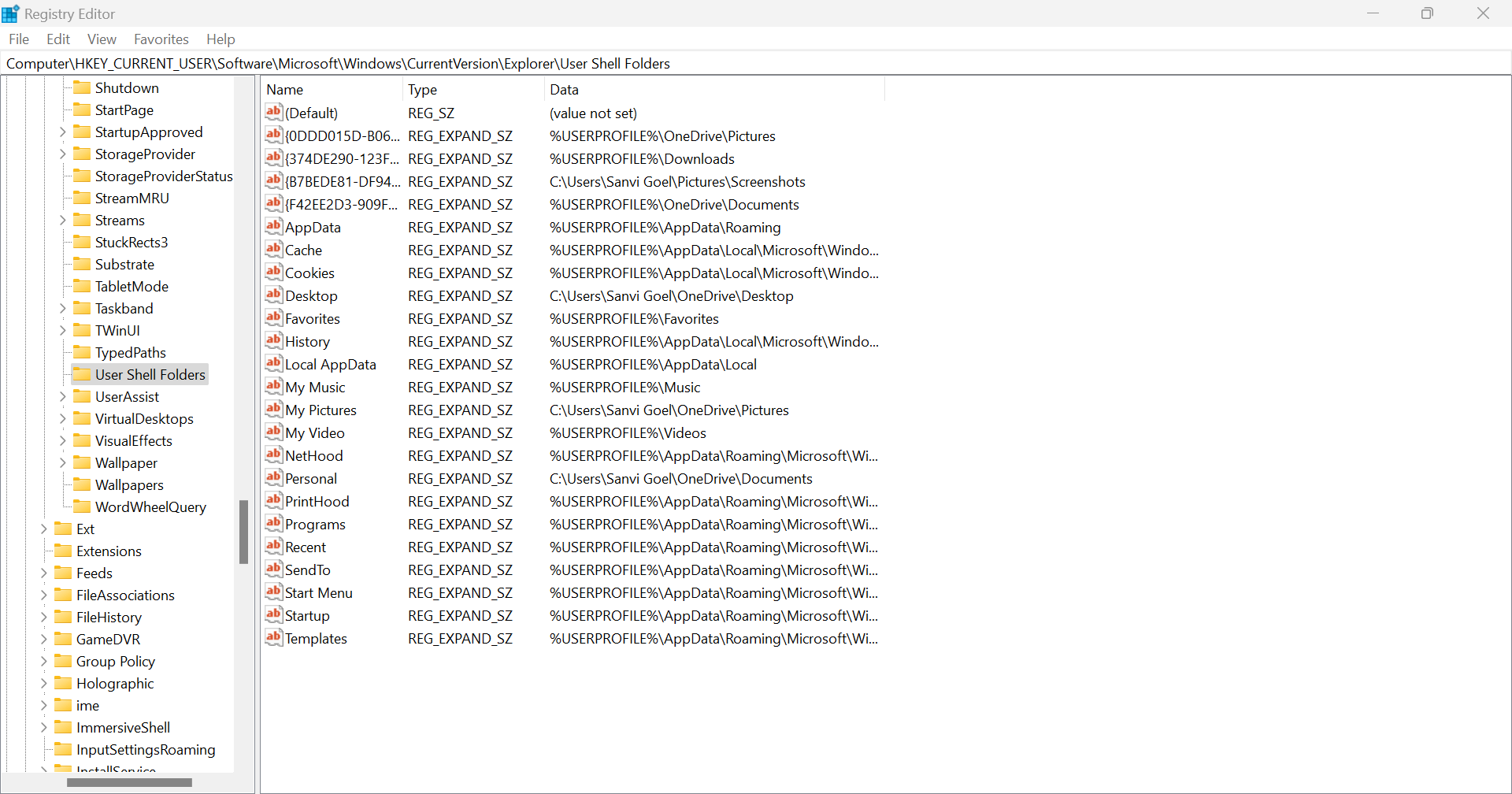Viewport: 1512px width, 794px height.
Task: Sort values by the Data column header
Action: pos(714,89)
